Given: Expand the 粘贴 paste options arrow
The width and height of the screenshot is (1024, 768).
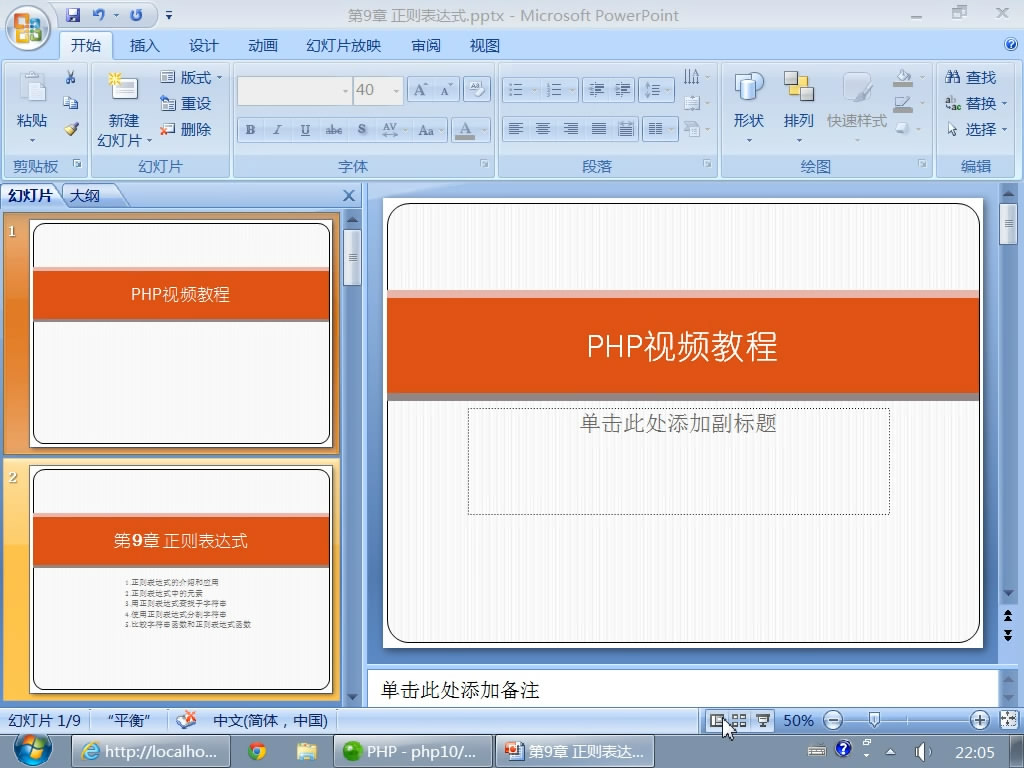Looking at the screenshot, I should pos(32,140).
